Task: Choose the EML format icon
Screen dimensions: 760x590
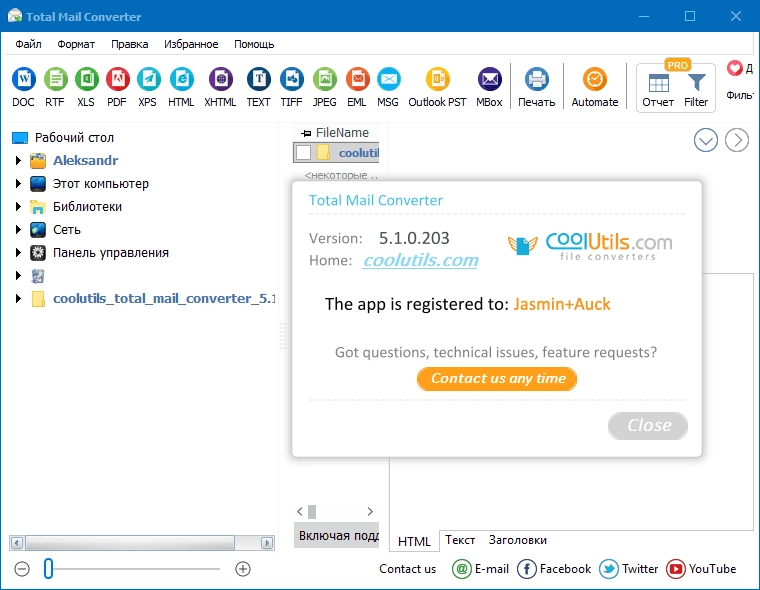Action: pos(357,79)
